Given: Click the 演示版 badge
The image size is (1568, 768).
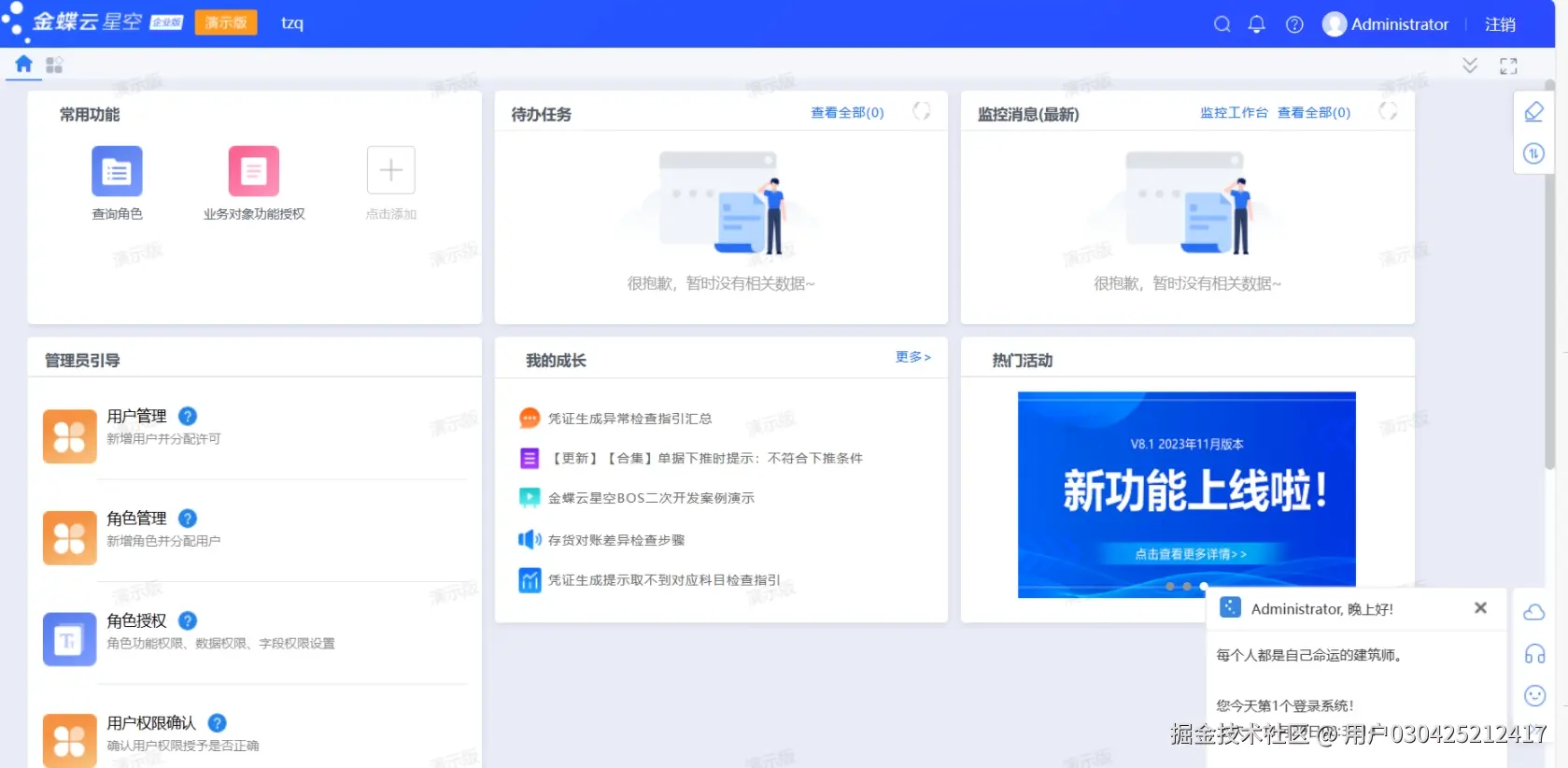Looking at the screenshot, I should coord(225,22).
